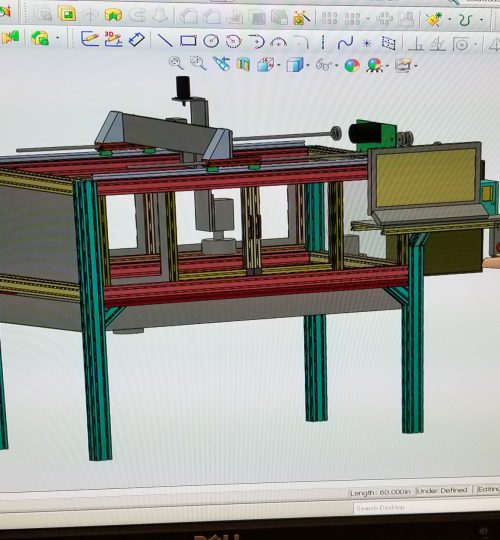
Task: Select the Point sketch tool
Action: [367, 43]
